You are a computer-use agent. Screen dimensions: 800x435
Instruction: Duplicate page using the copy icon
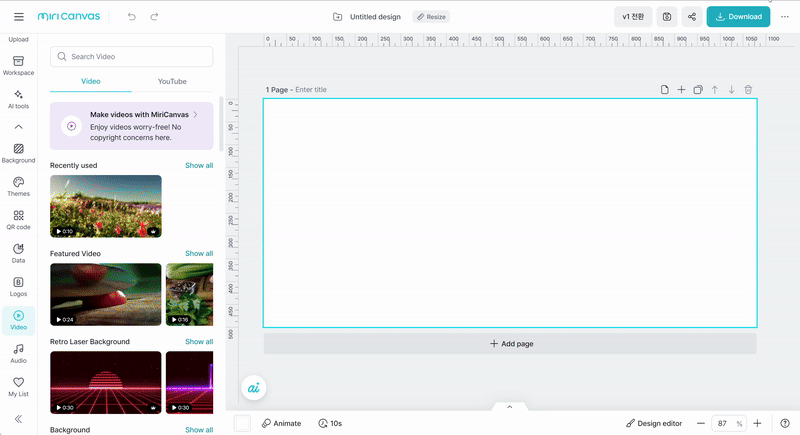(698, 90)
